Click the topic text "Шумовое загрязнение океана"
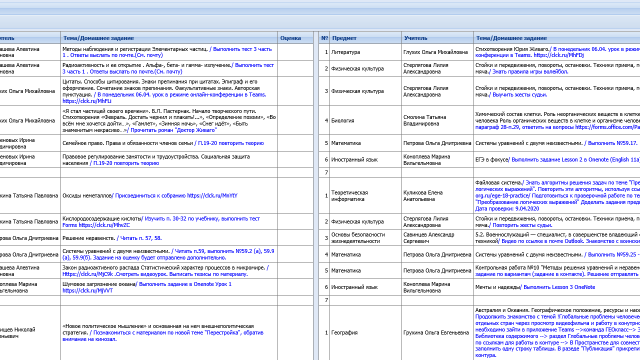This screenshot has width=640, height=360. (99, 284)
